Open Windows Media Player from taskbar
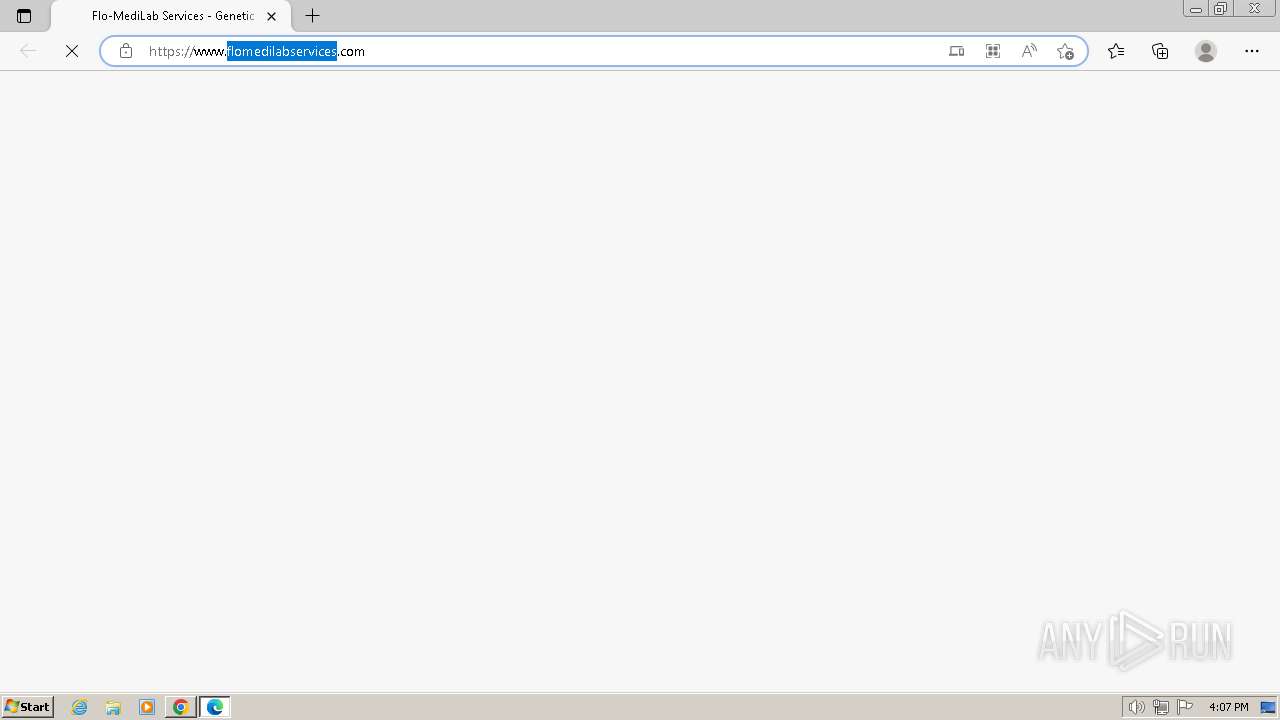1280x720 pixels. [x=147, y=707]
